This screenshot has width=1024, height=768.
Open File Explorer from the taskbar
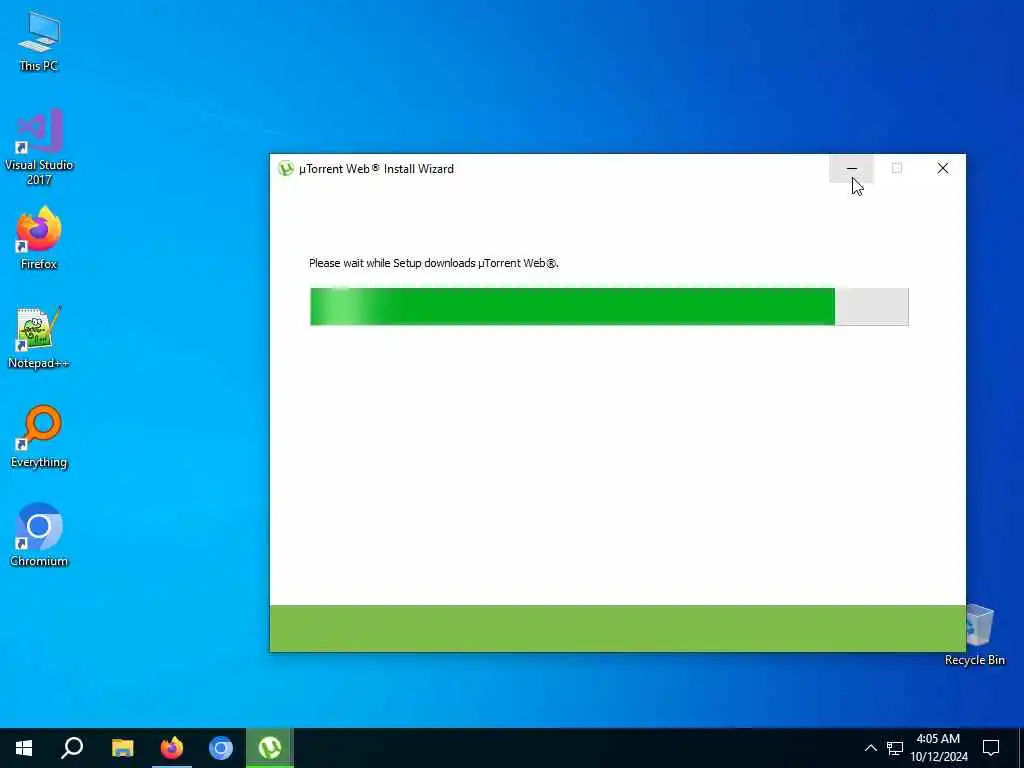coord(122,748)
